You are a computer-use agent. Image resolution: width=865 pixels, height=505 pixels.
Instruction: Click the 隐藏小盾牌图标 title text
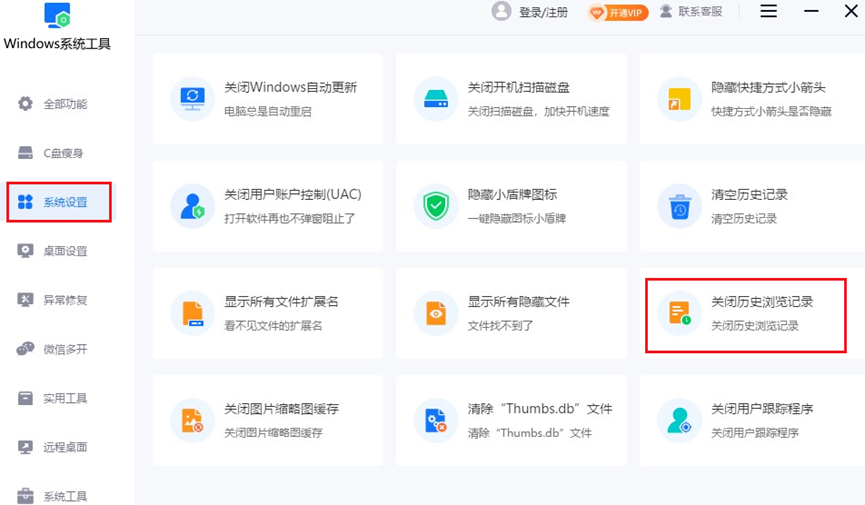(512, 194)
